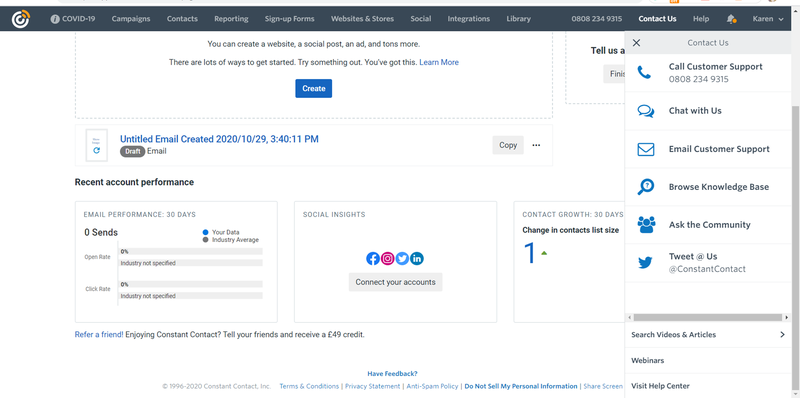
Task: Click the Twitter bird icon in panel
Action: click(645, 263)
